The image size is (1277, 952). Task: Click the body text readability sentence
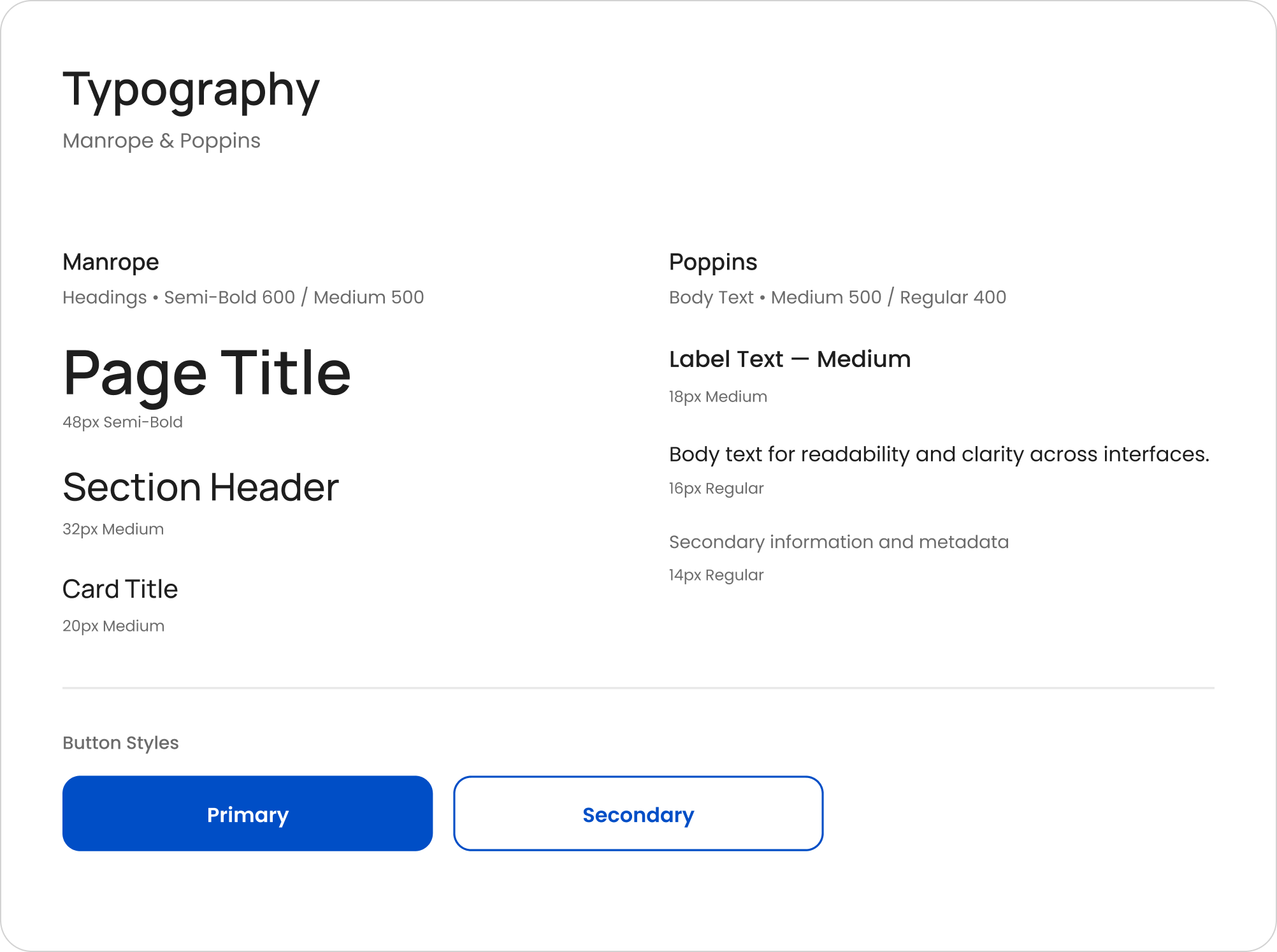(x=939, y=454)
